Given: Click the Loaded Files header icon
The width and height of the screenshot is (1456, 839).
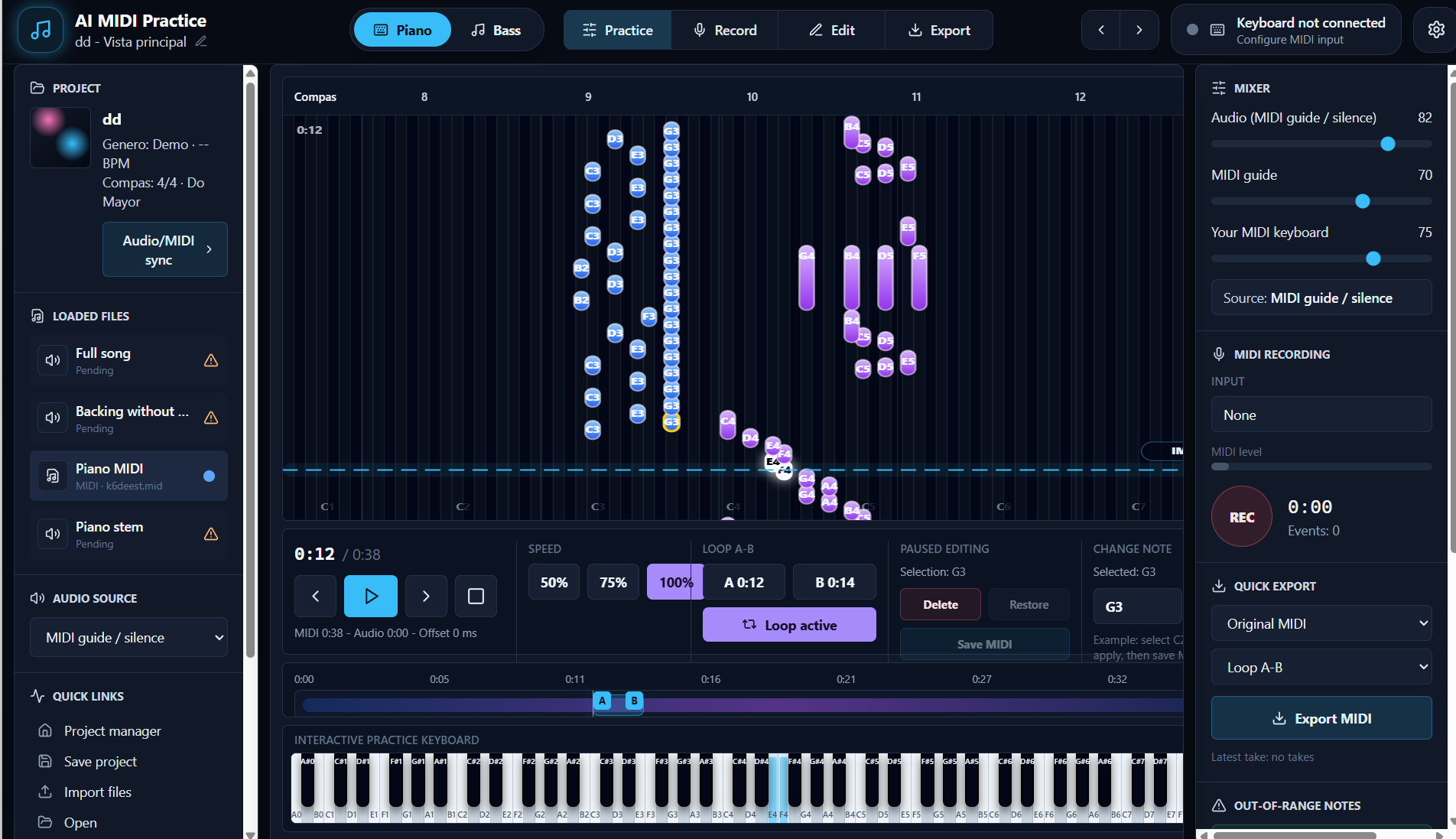Looking at the screenshot, I should pos(37,316).
